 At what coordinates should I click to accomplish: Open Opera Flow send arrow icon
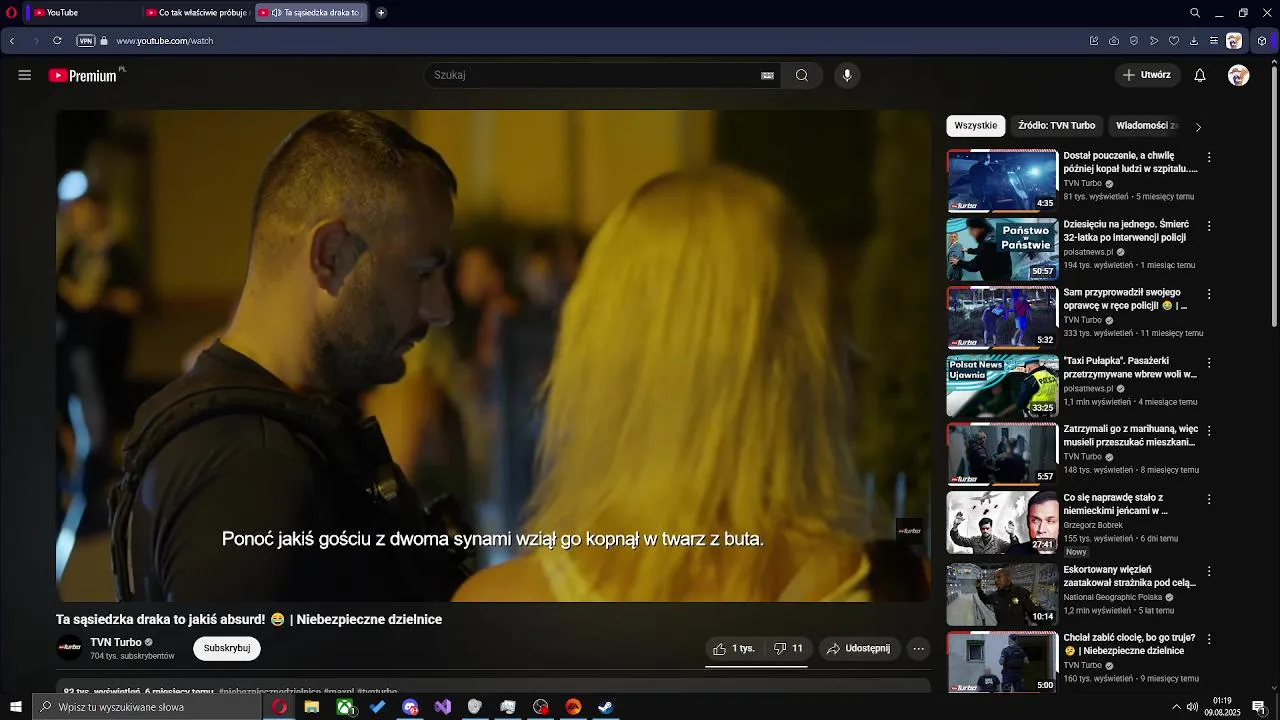1154,41
